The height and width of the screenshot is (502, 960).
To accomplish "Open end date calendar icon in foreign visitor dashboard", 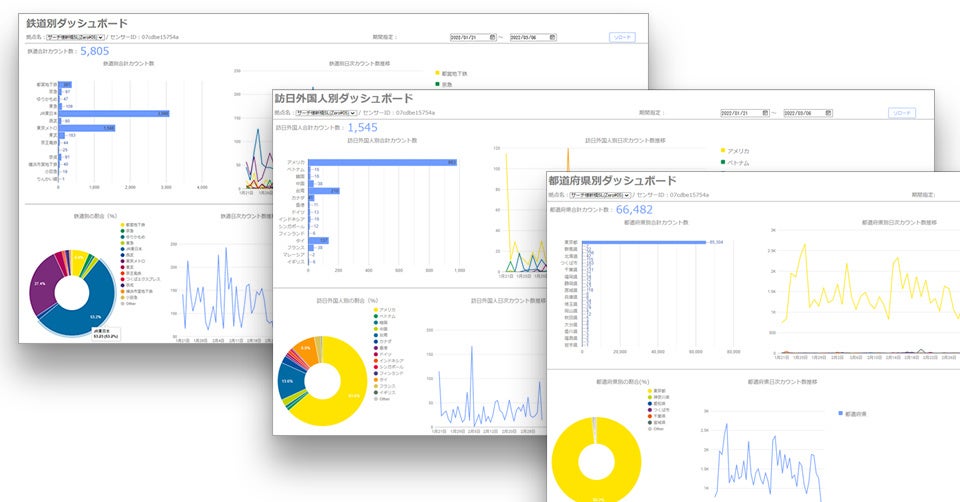I will [x=828, y=113].
